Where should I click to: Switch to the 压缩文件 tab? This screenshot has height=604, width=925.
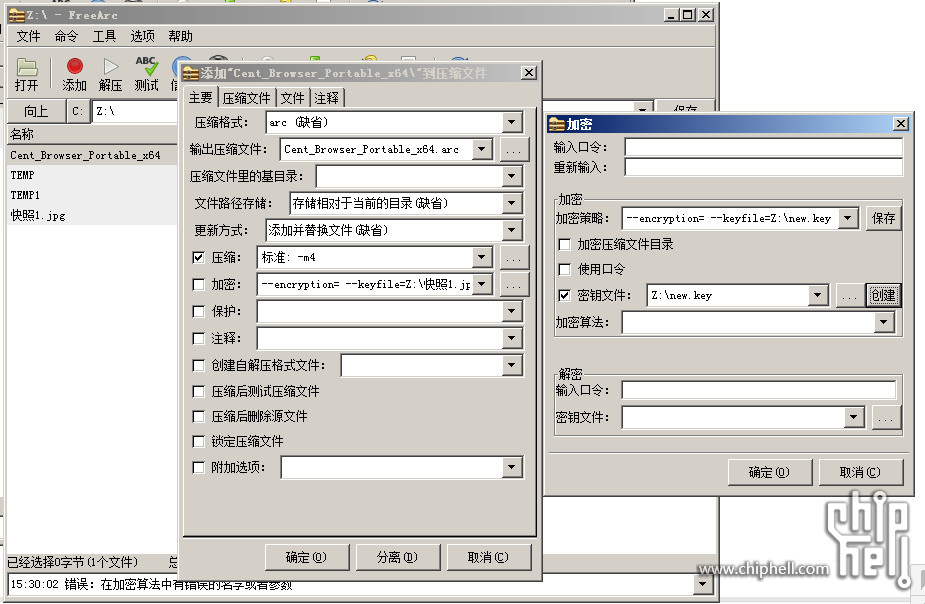coord(247,98)
